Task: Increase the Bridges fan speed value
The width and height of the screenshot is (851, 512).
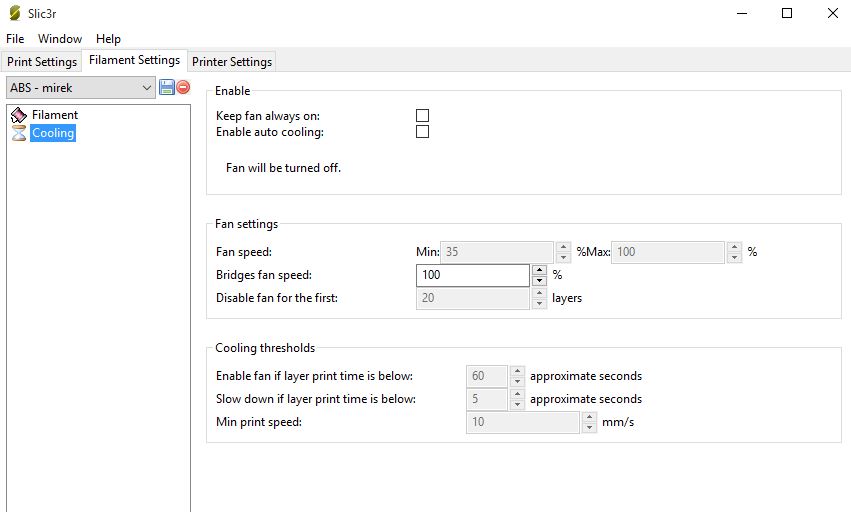Action: pyautogui.click(x=540, y=270)
